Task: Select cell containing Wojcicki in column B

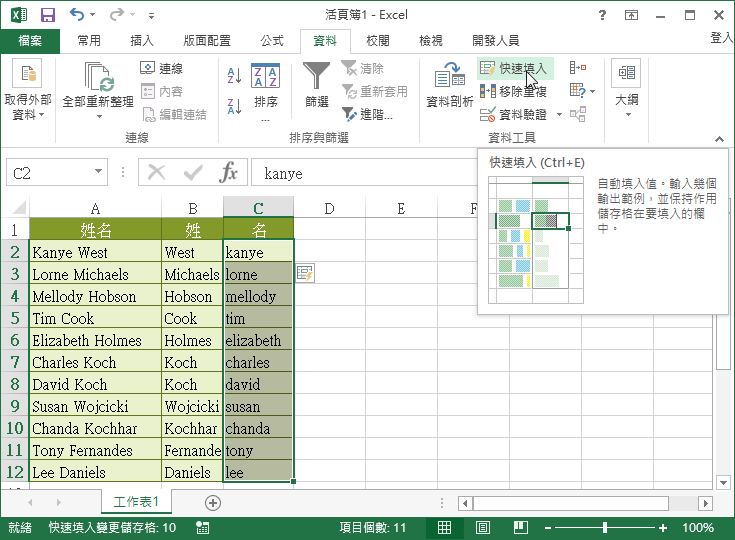Action: coord(192,406)
